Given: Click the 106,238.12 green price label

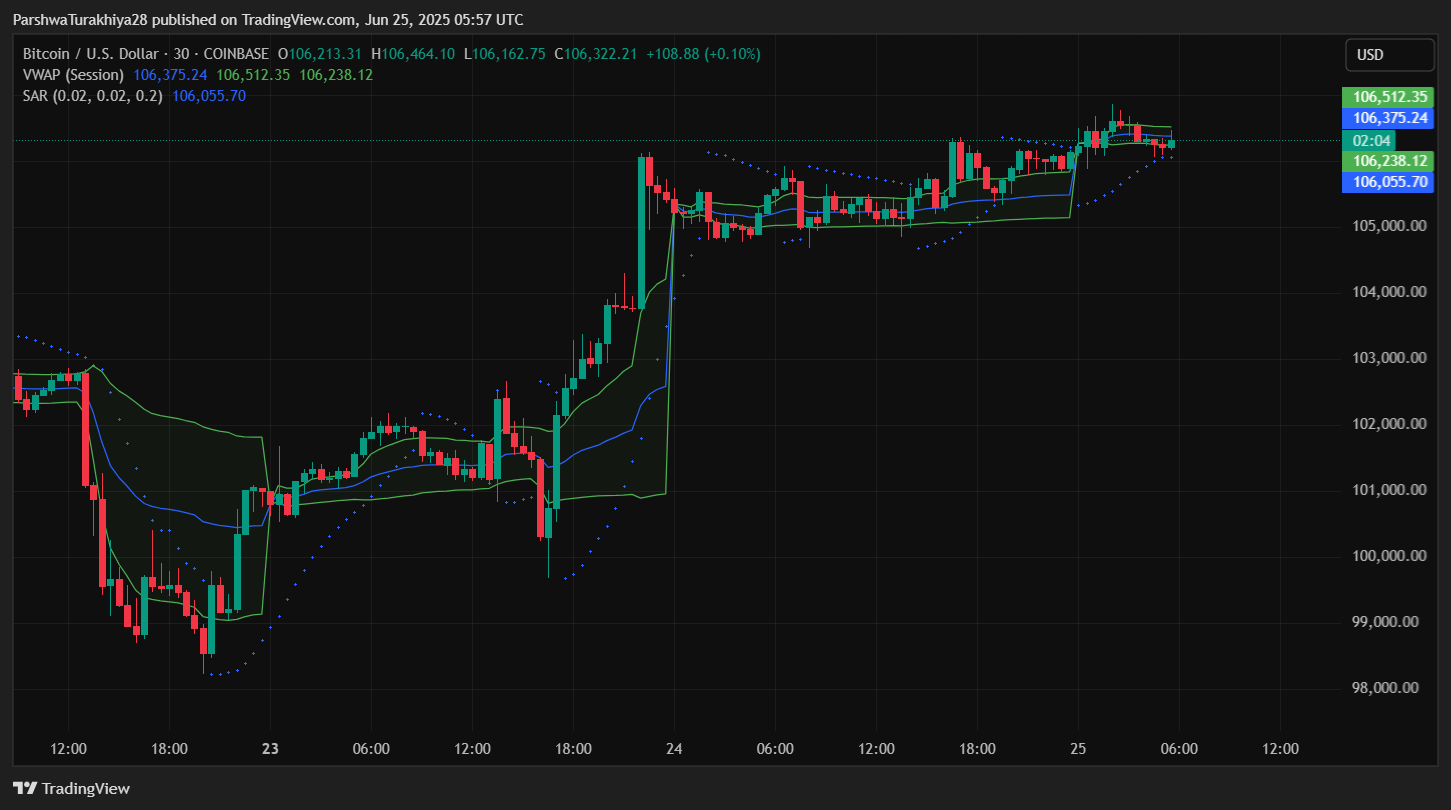Looking at the screenshot, I should tap(1387, 161).
